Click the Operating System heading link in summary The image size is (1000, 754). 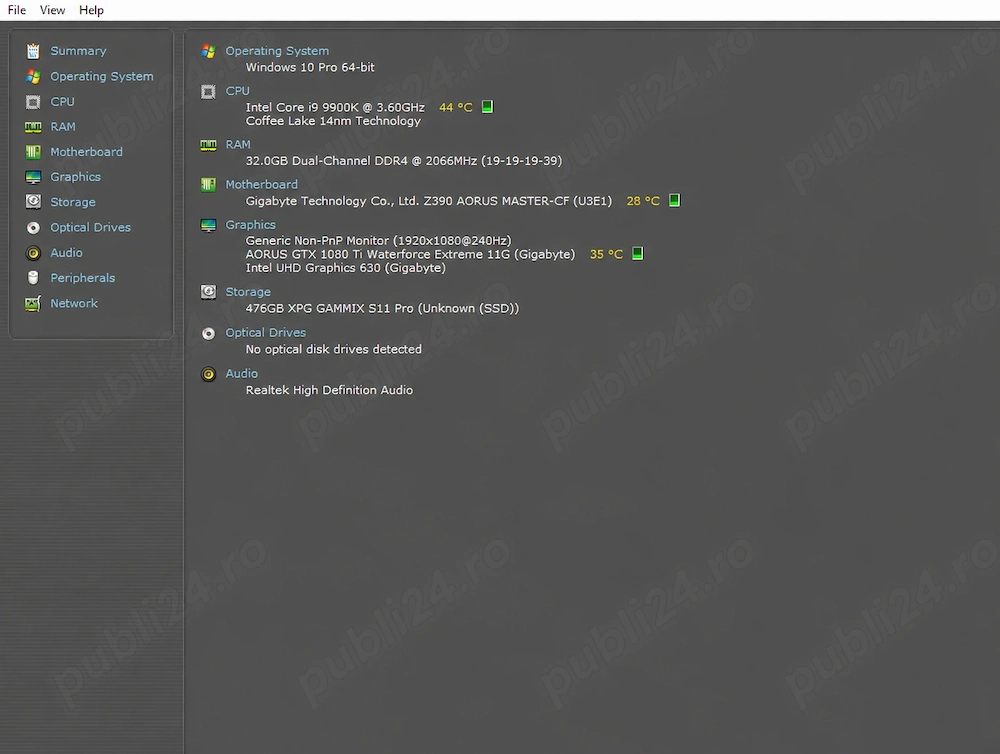pyautogui.click(x=277, y=51)
